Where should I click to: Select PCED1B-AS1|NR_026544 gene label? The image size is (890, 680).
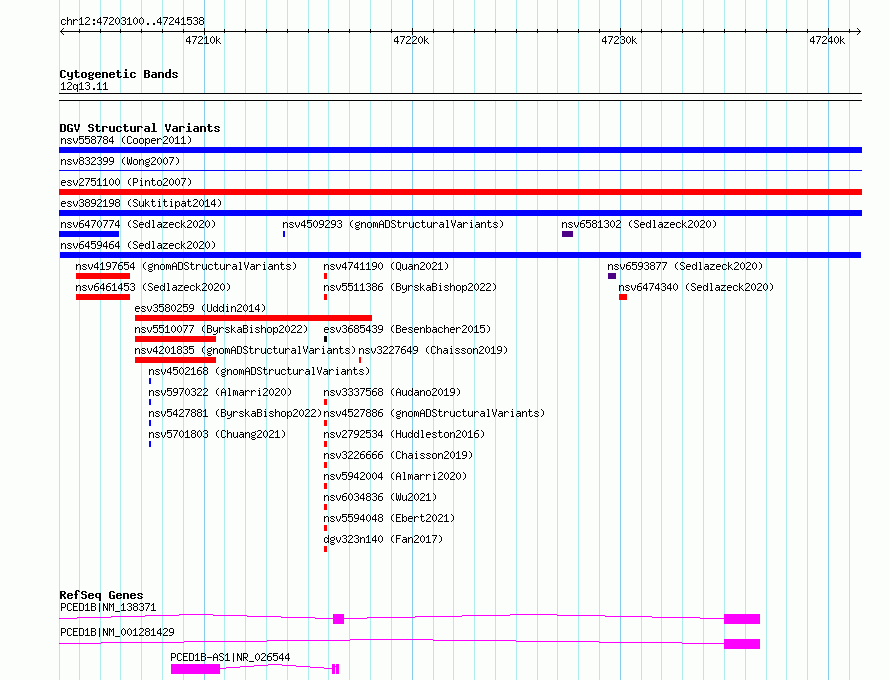click(x=230, y=657)
